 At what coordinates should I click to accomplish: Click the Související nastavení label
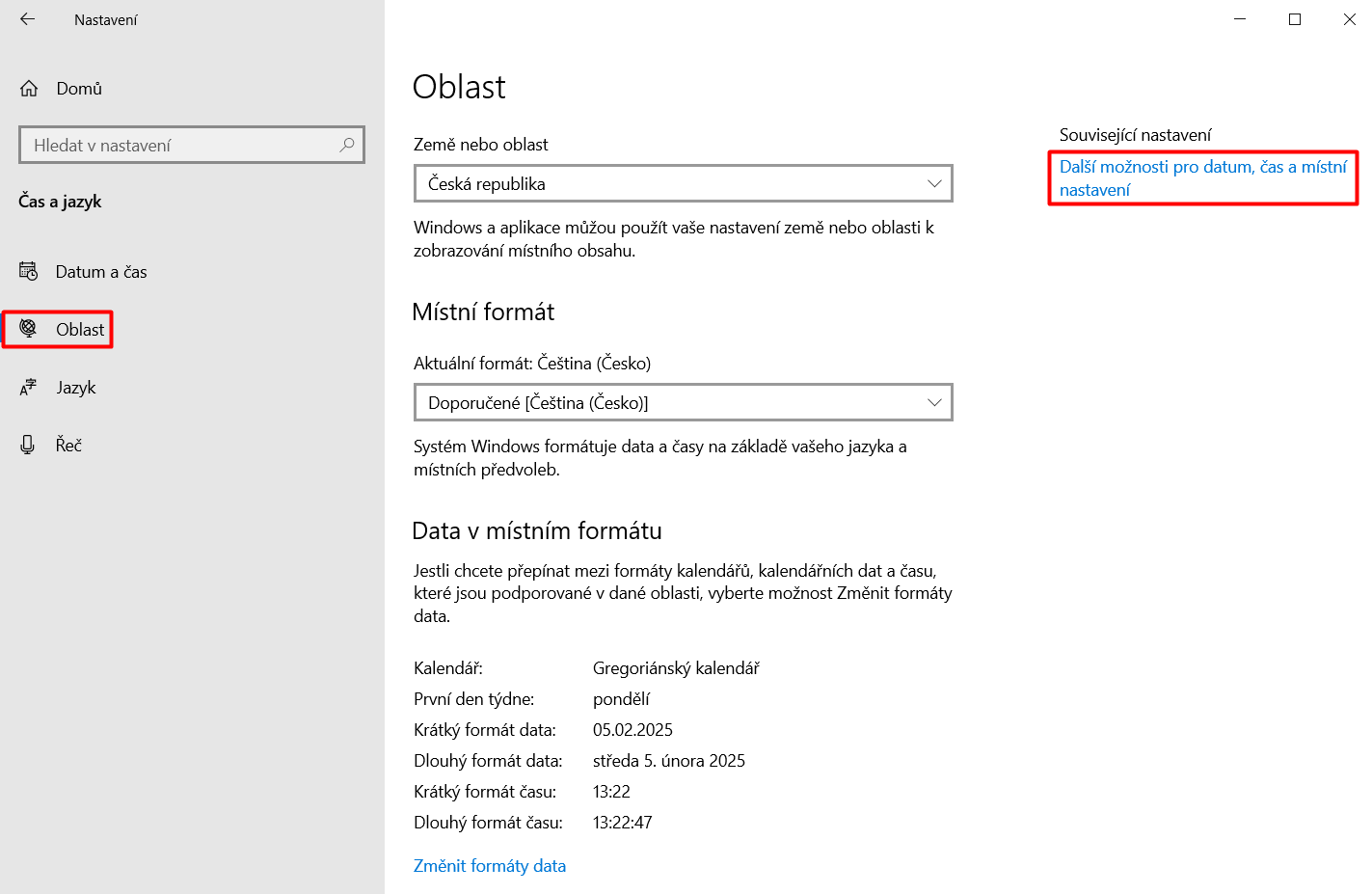(x=1135, y=135)
